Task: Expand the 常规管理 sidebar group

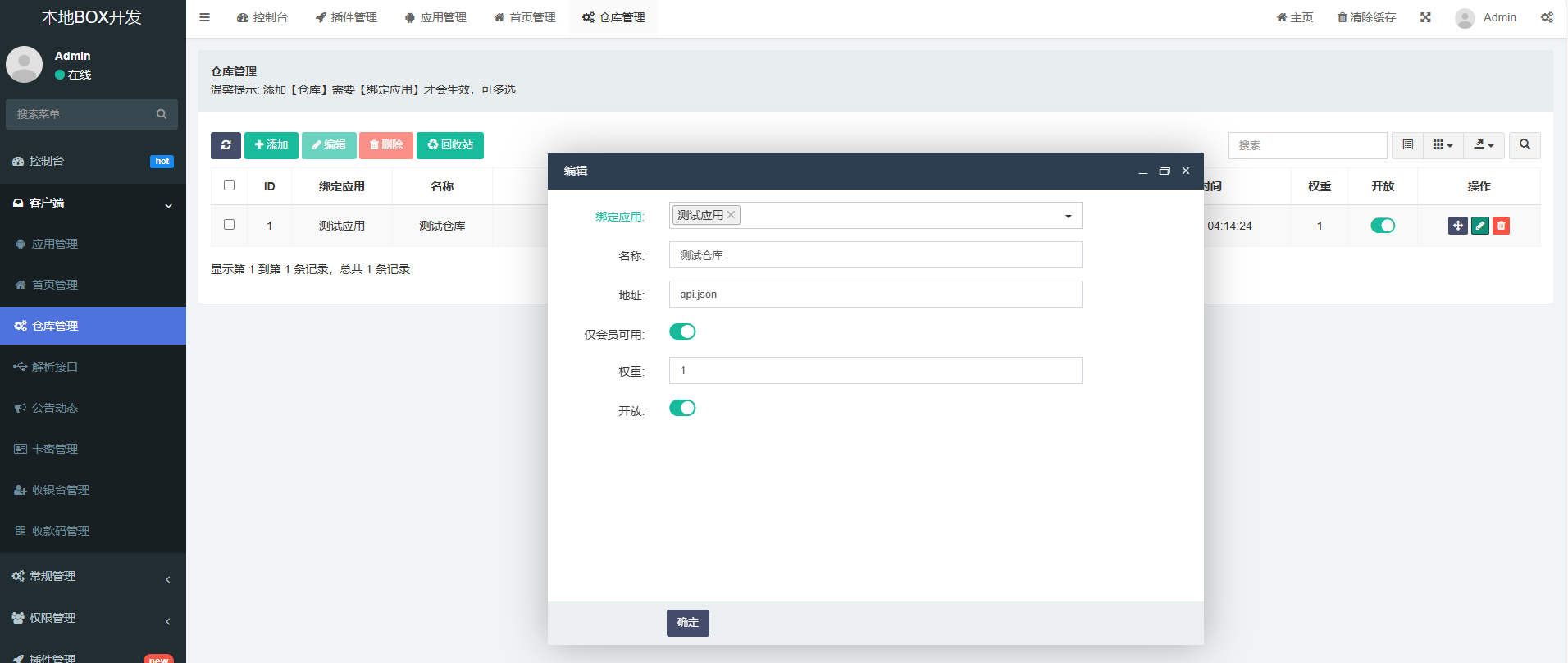Action: (x=93, y=577)
